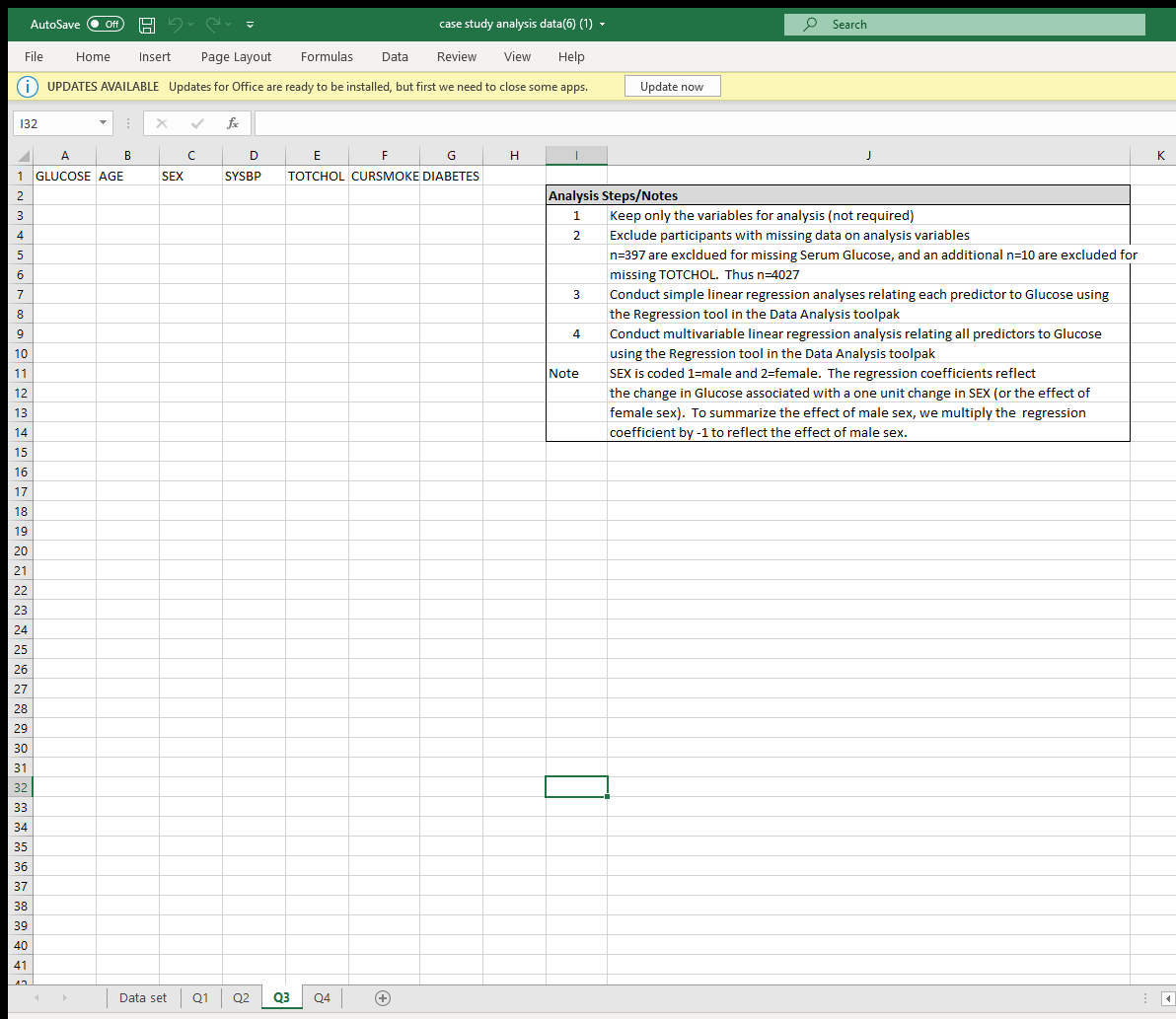Screen dimensions: 1176x1019
Task: Open the Undo history dropdown arrow
Action: pos(191,25)
